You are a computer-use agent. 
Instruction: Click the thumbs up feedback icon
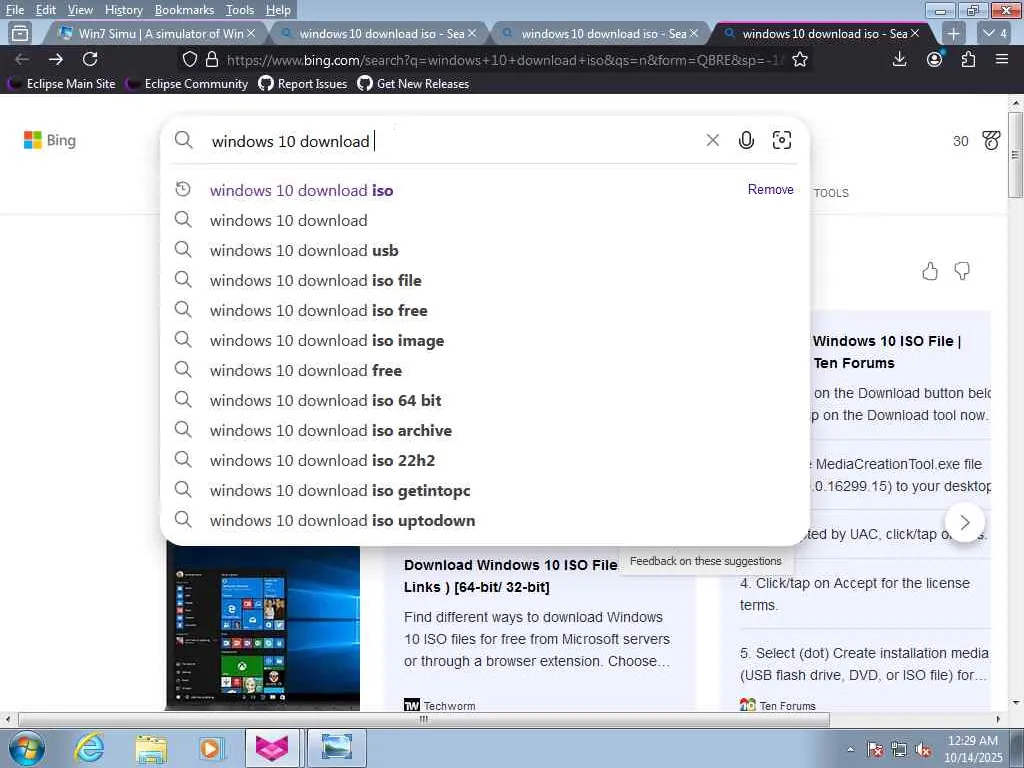930,271
